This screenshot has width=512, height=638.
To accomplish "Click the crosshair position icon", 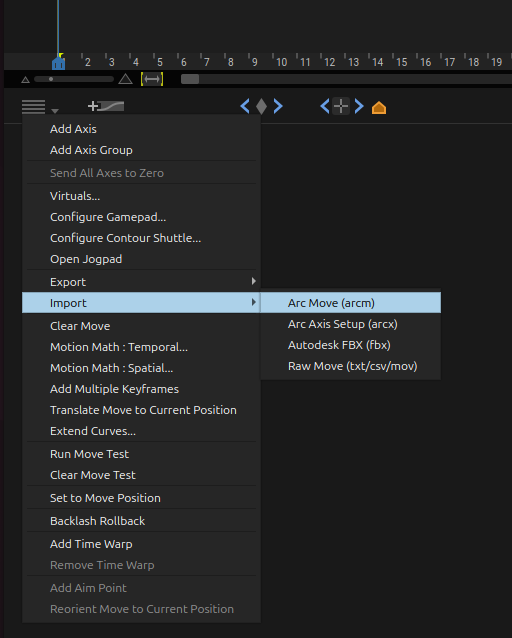I will [341, 107].
